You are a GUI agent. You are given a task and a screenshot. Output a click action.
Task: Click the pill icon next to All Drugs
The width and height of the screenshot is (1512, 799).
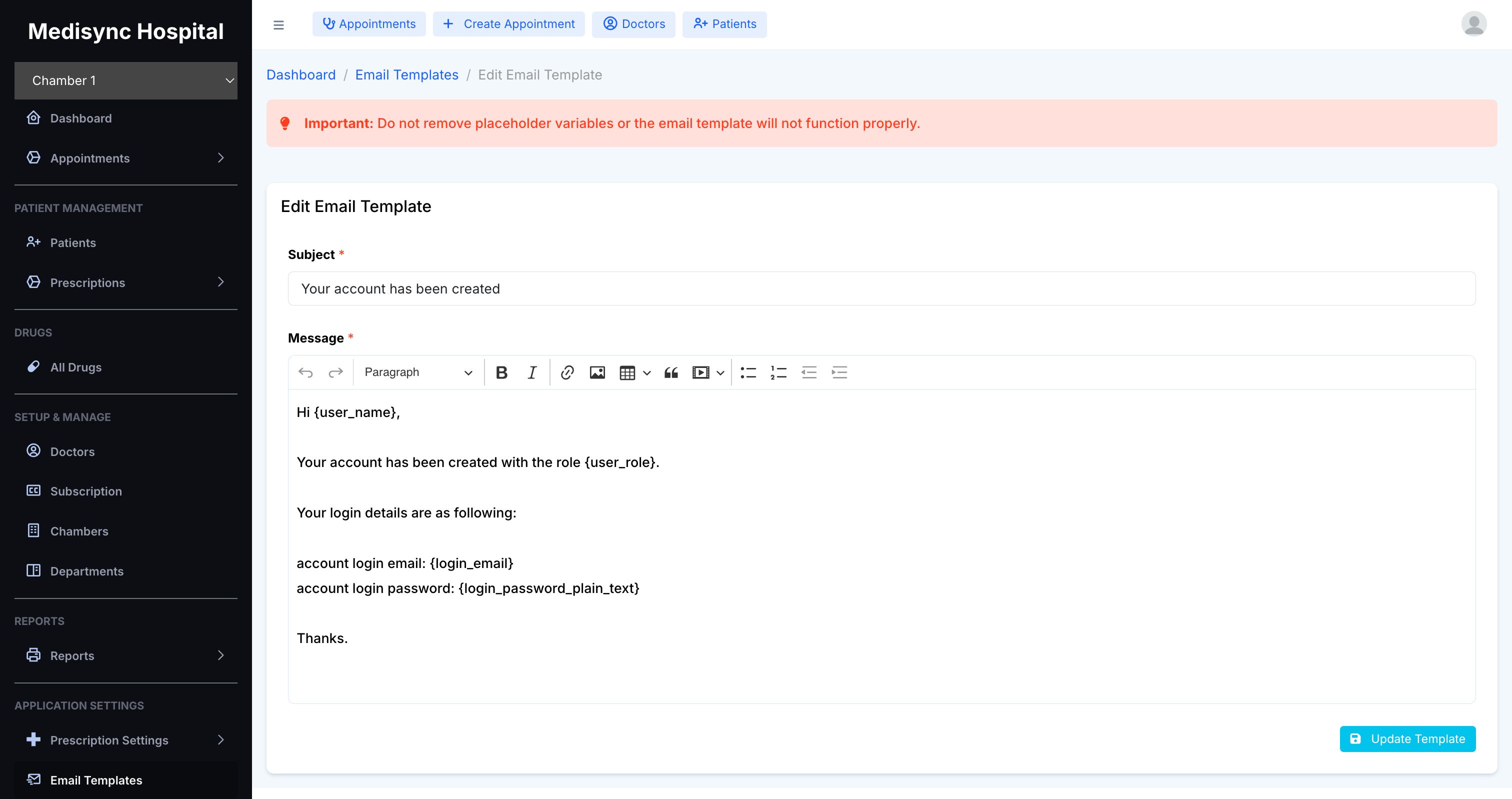(x=33, y=366)
